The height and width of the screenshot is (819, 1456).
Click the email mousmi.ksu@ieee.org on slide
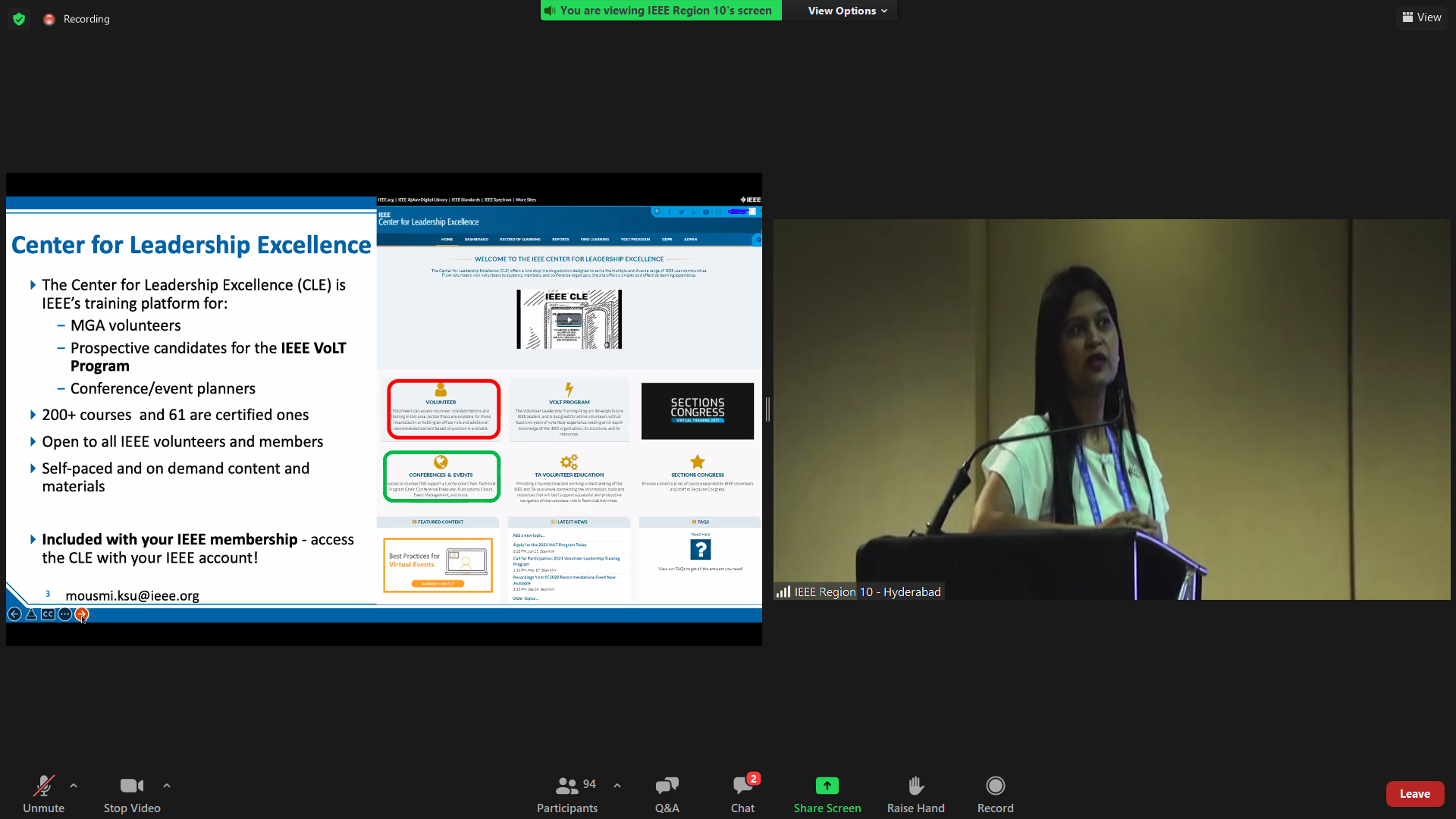tap(132, 596)
